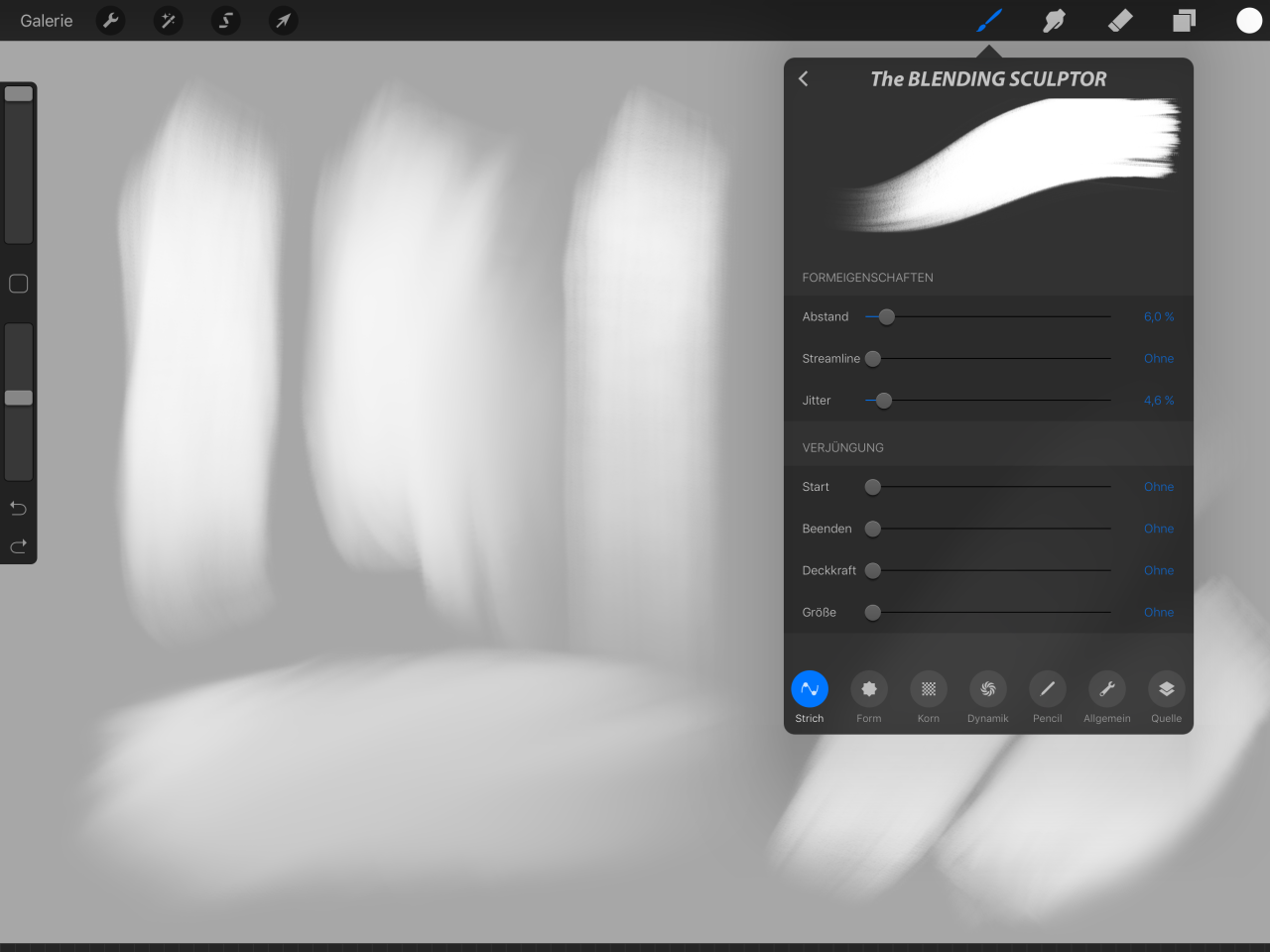Redo the last action
1270x952 pixels.
coord(18,546)
